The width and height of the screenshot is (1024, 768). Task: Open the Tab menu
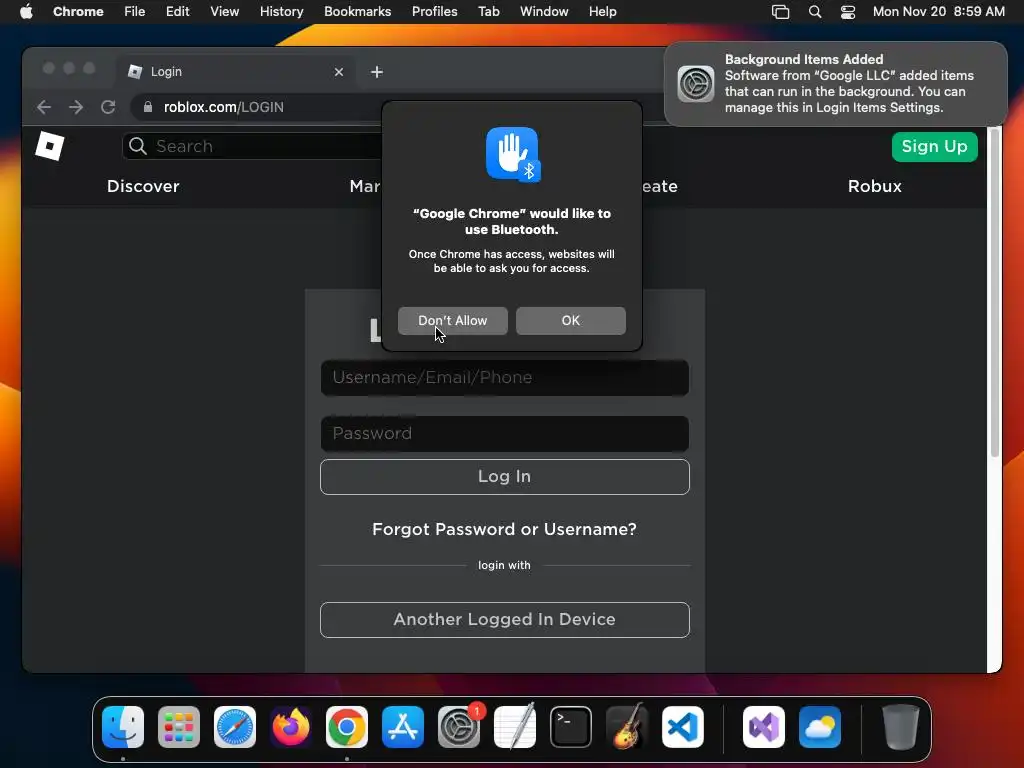click(x=488, y=12)
